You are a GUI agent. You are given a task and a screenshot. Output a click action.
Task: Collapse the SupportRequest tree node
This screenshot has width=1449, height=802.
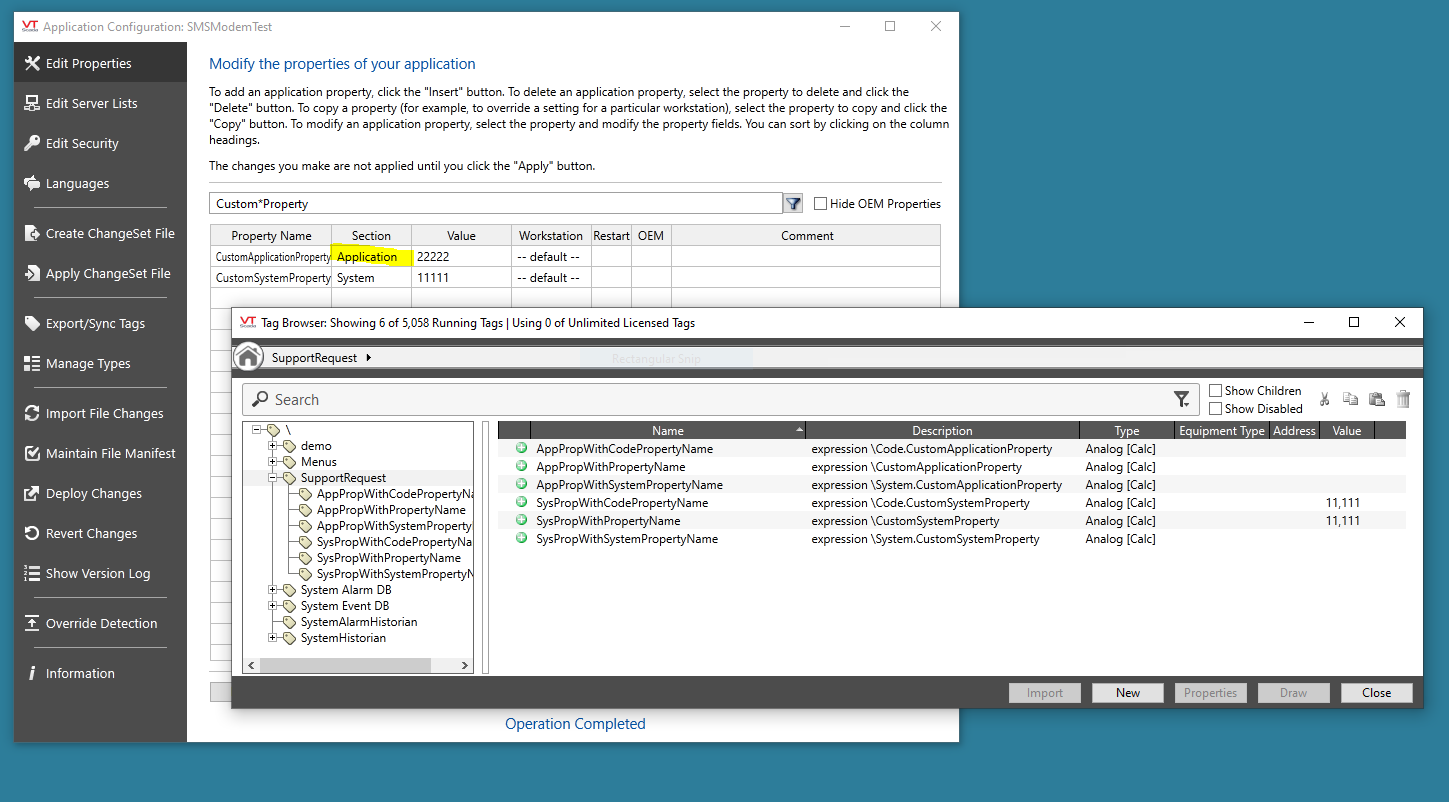coord(272,478)
